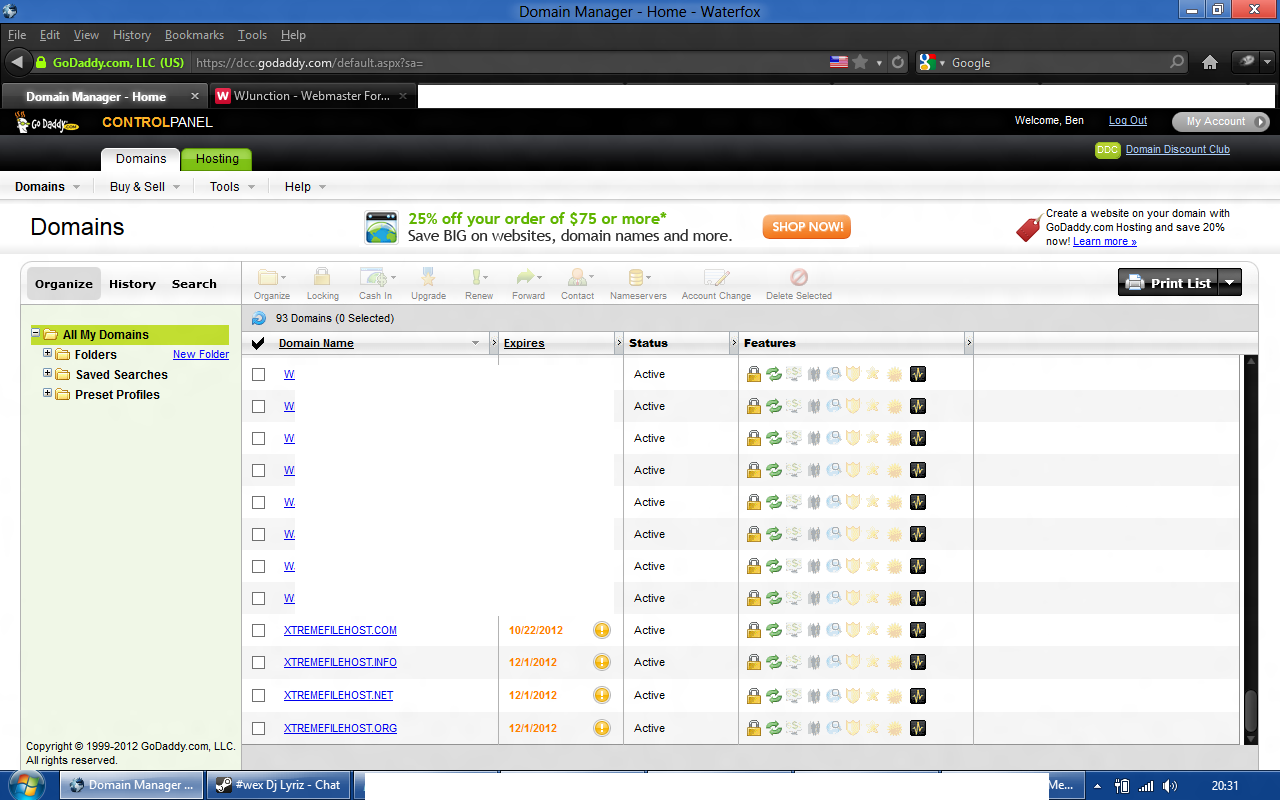Screen dimensions: 1280x800
Task: Click the New Folder link
Action: (201, 354)
